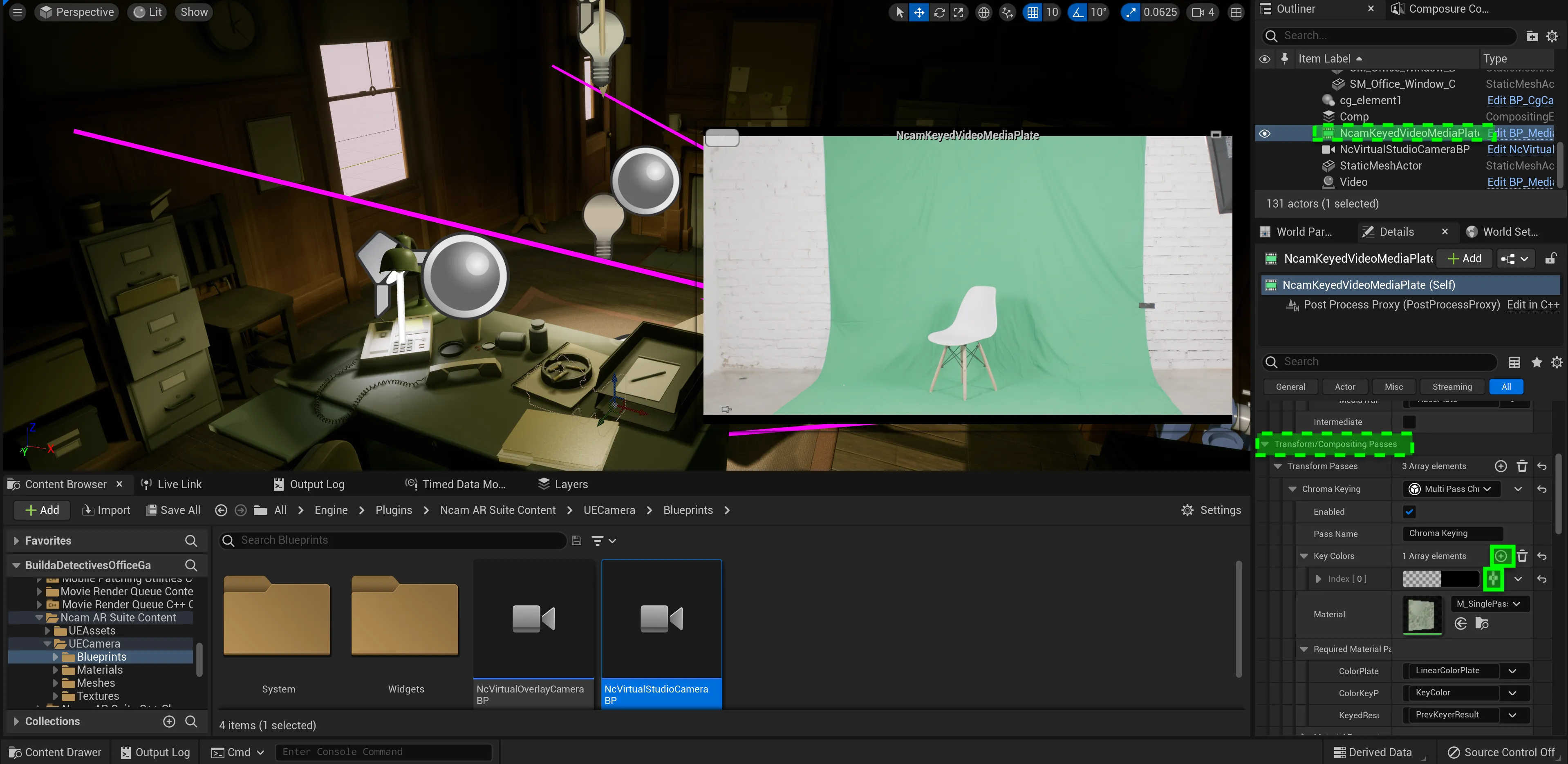The width and height of the screenshot is (1568, 764).
Task: Activate the Select mode cursor tool
Action: click(900, 12)
